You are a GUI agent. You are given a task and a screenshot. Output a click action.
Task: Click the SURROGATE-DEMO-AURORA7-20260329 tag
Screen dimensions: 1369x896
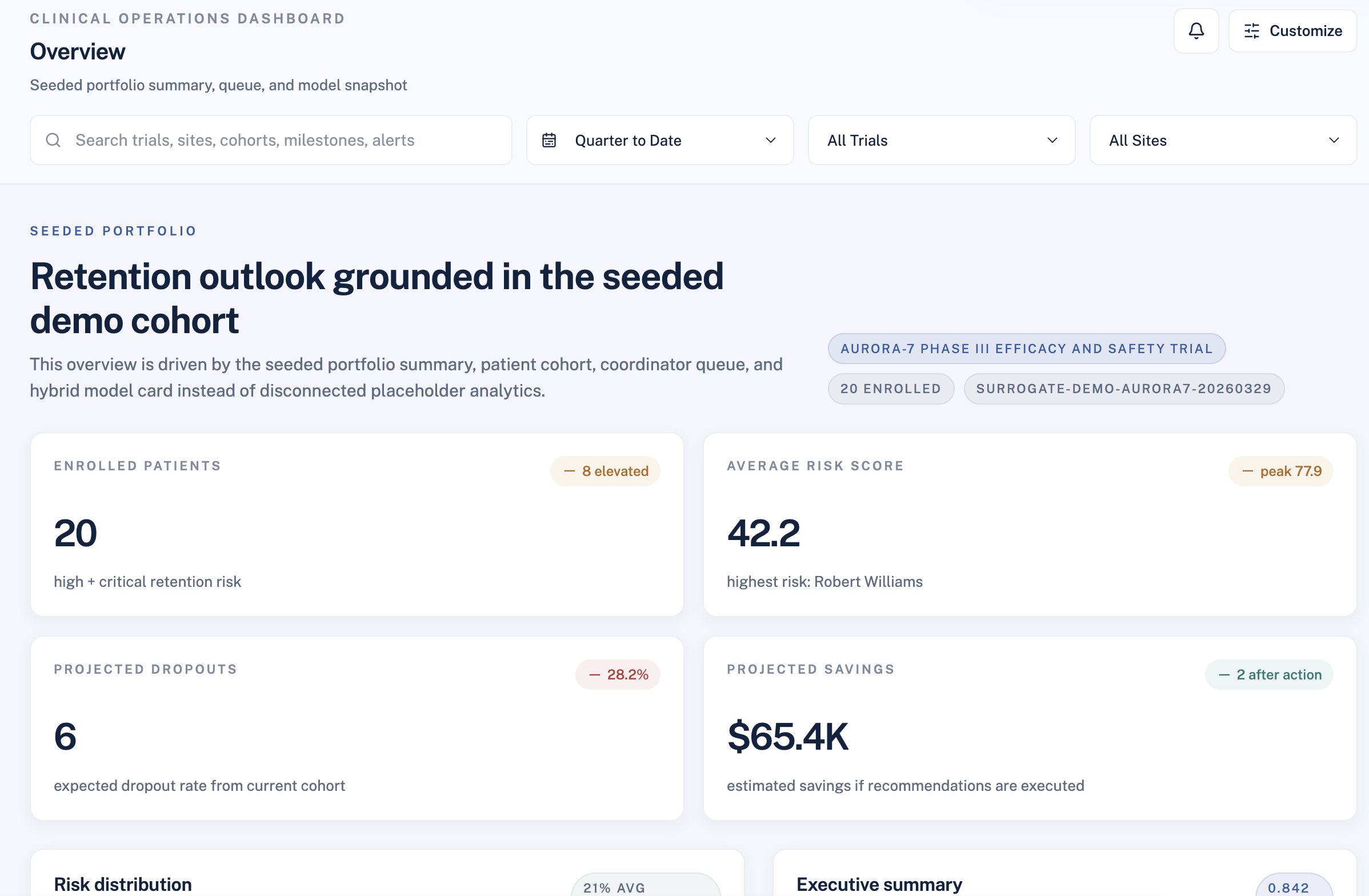[x=1123, y=389]
